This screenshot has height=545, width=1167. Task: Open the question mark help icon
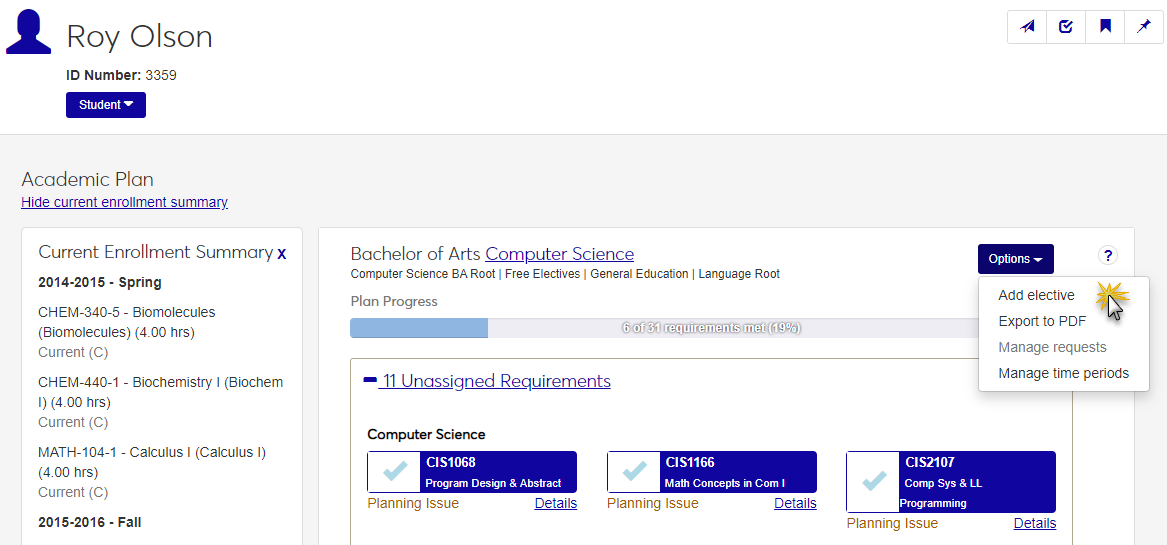click(x=1107, y=256)
